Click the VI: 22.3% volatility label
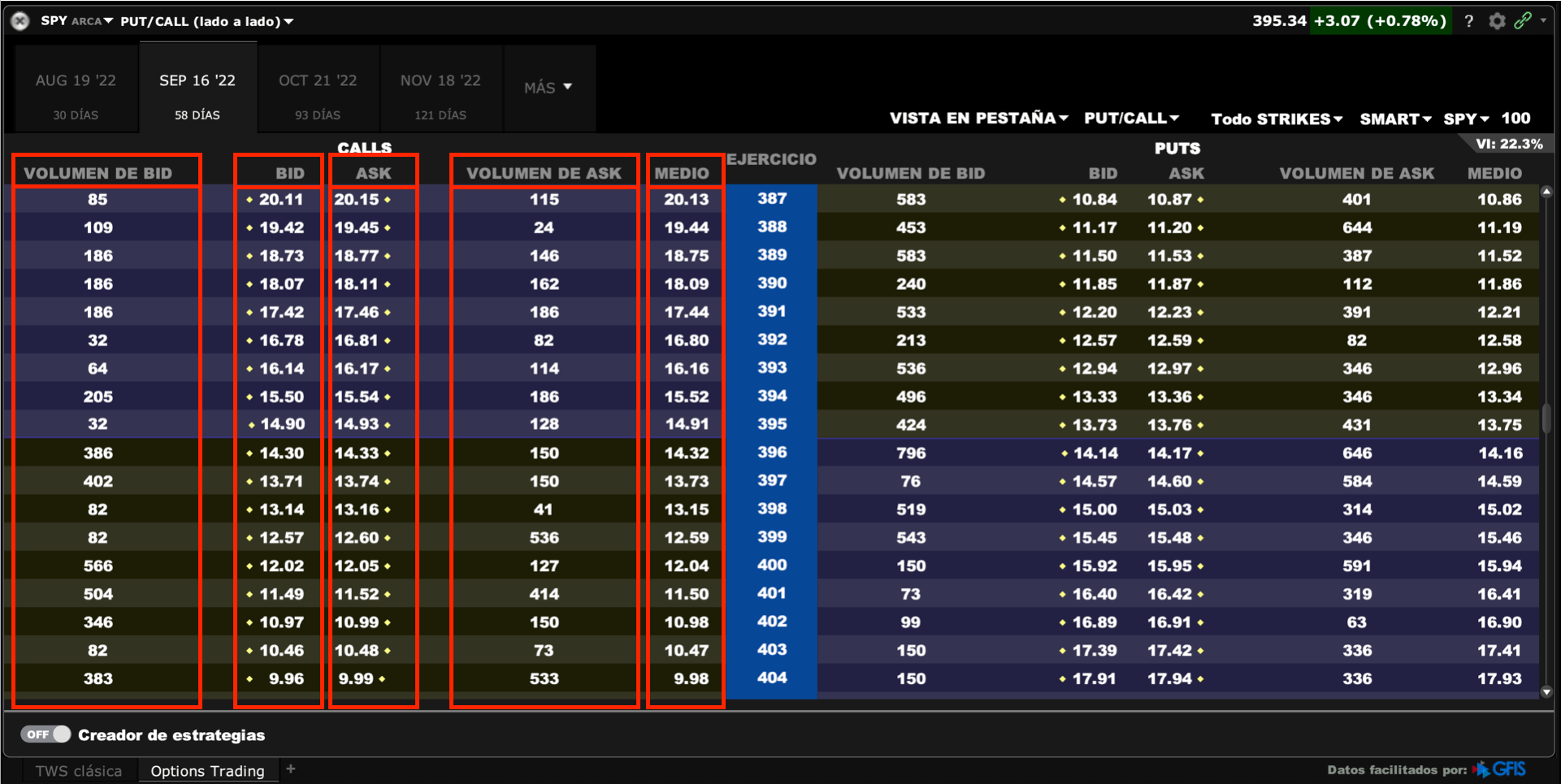The width and height of the screenshot is (1561, 784). [x=1509, y=144]
